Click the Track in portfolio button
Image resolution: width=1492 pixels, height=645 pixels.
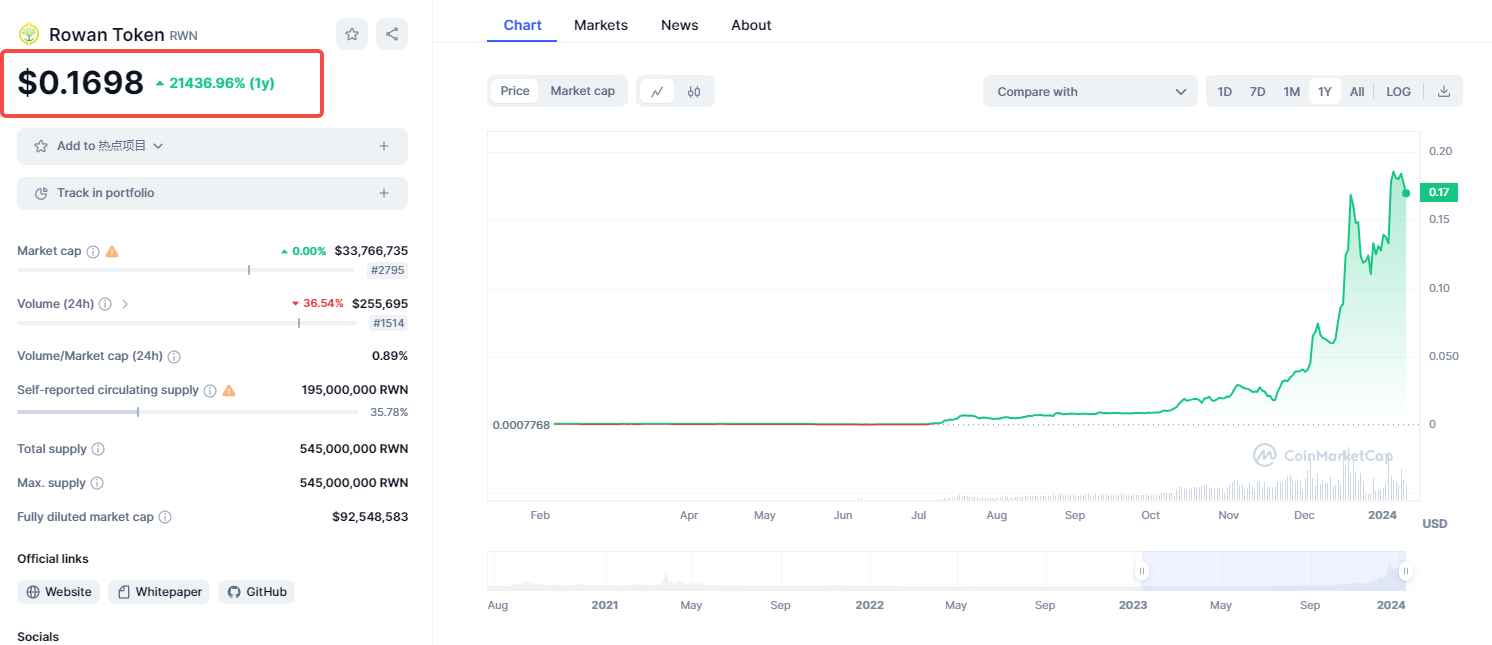click(x=212, y=193)
